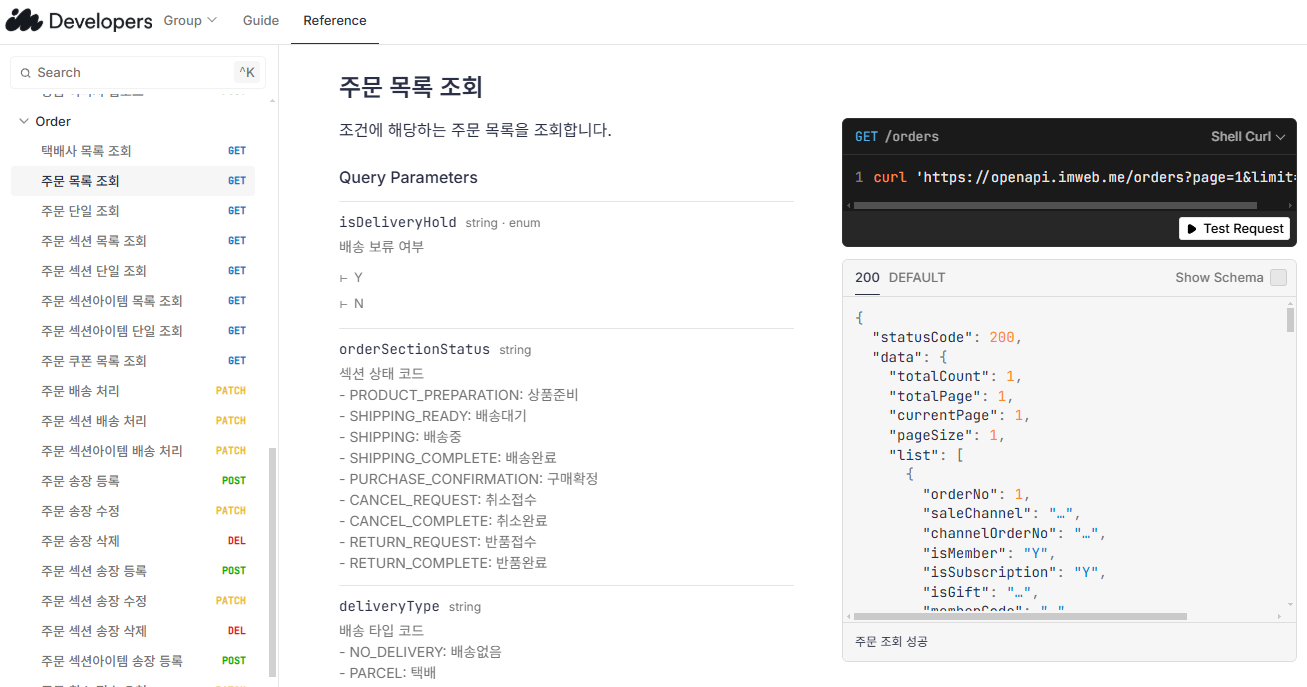Viewport: 1307px width, 687px height.
Task: Open 주문 섹션 송장 삭제 entry
Action: click(133, 631)
